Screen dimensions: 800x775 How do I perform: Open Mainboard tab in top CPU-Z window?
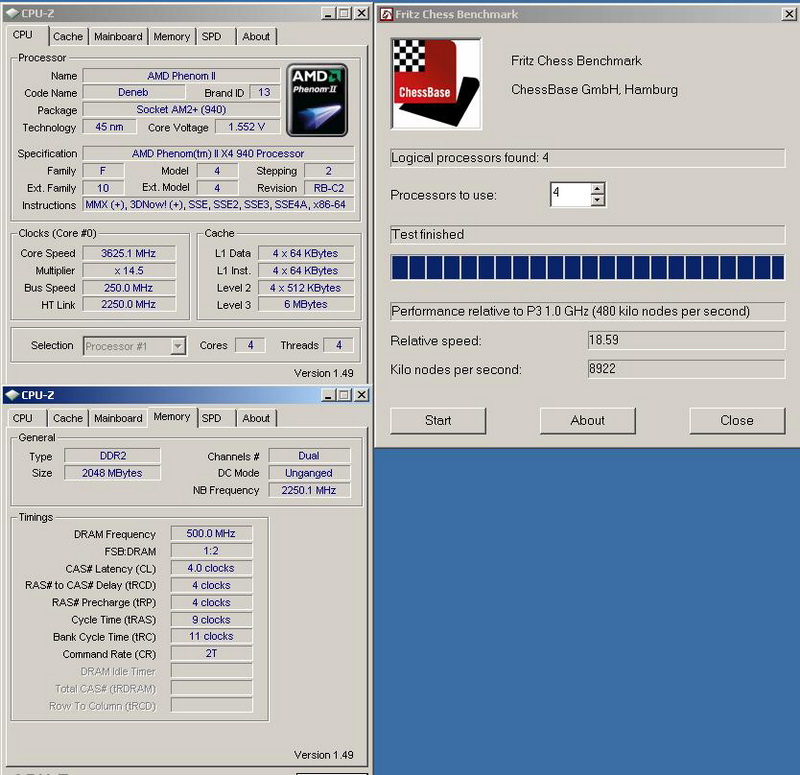pos(118,36)
